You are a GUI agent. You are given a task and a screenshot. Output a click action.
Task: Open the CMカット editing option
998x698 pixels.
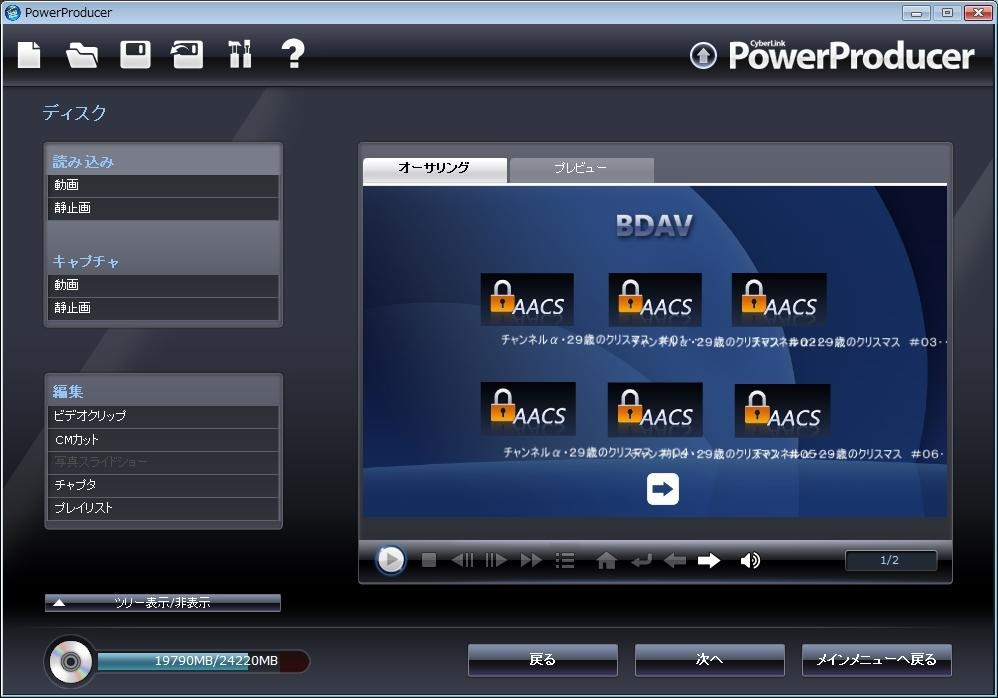163,439
